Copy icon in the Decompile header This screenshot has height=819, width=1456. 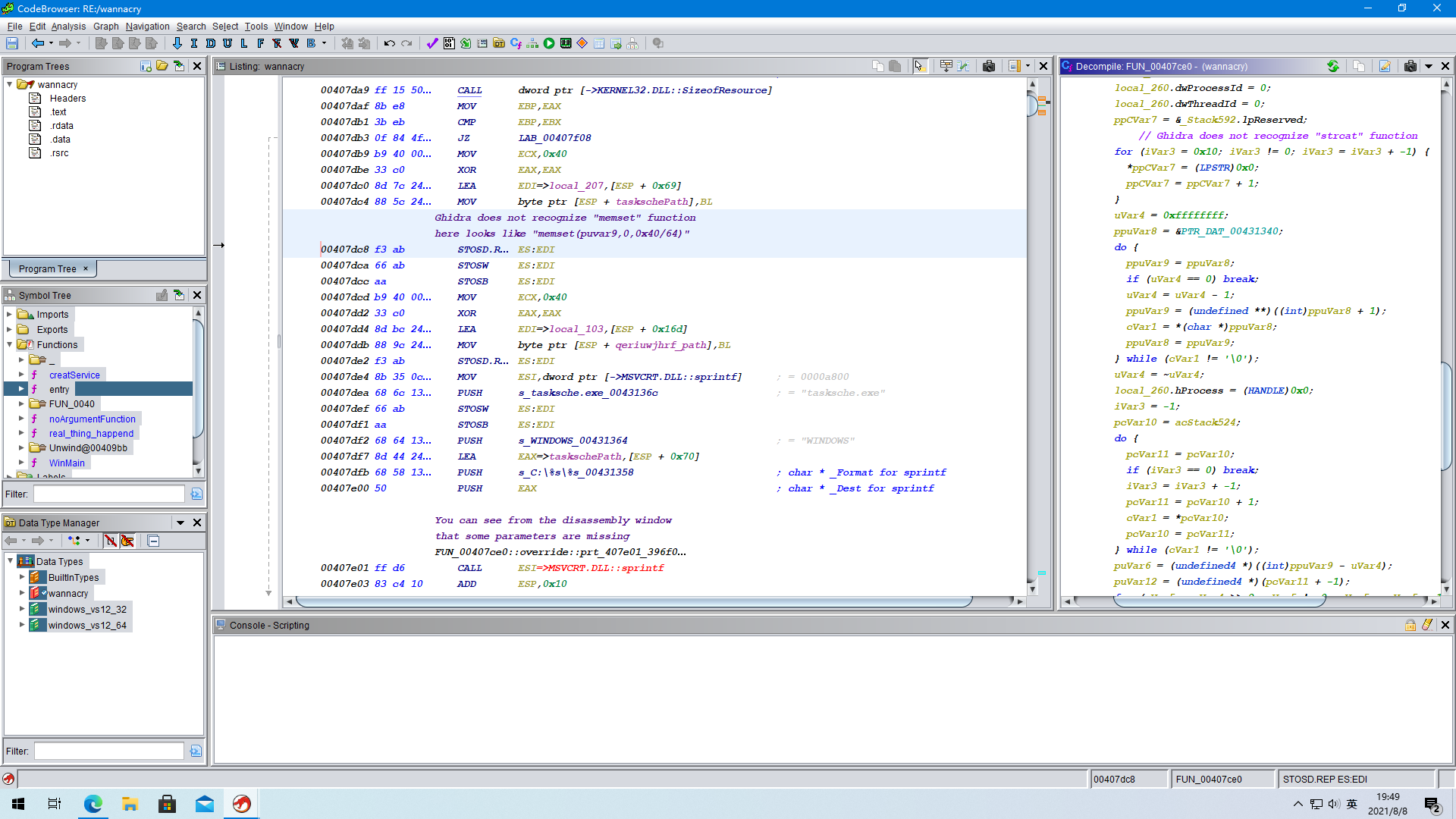click(1359, 66)
